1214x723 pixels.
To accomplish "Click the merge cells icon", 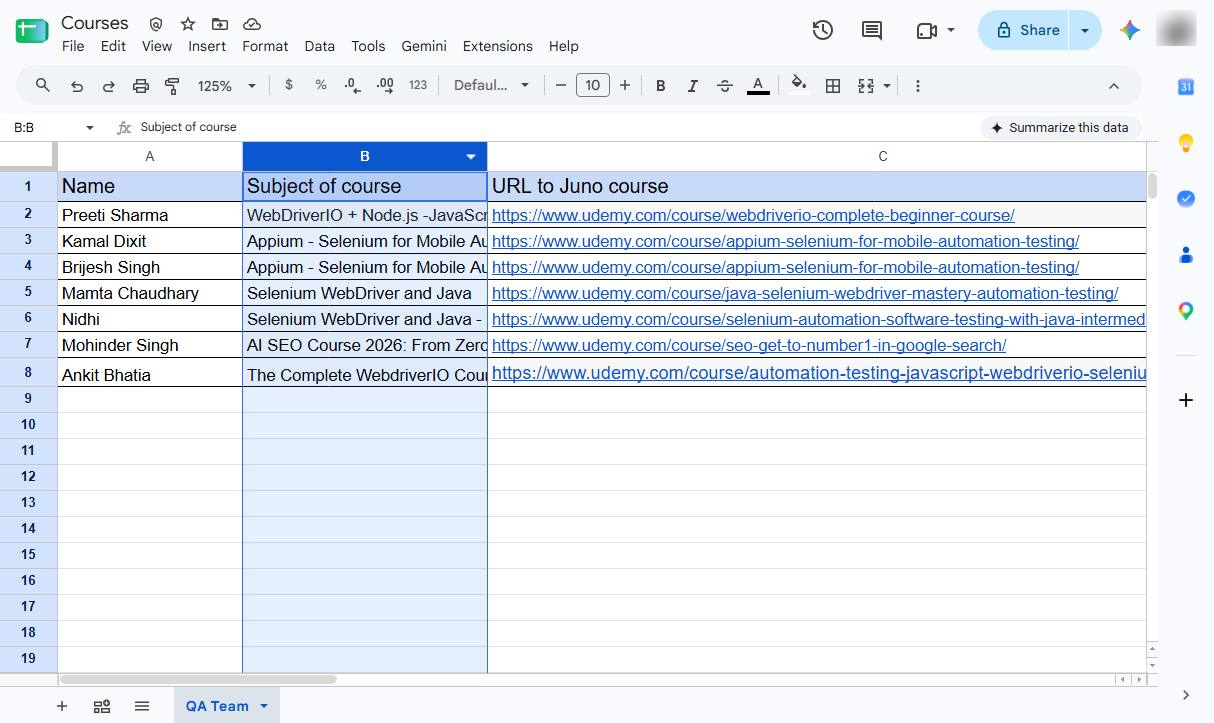I will click(x=866, y=86).
